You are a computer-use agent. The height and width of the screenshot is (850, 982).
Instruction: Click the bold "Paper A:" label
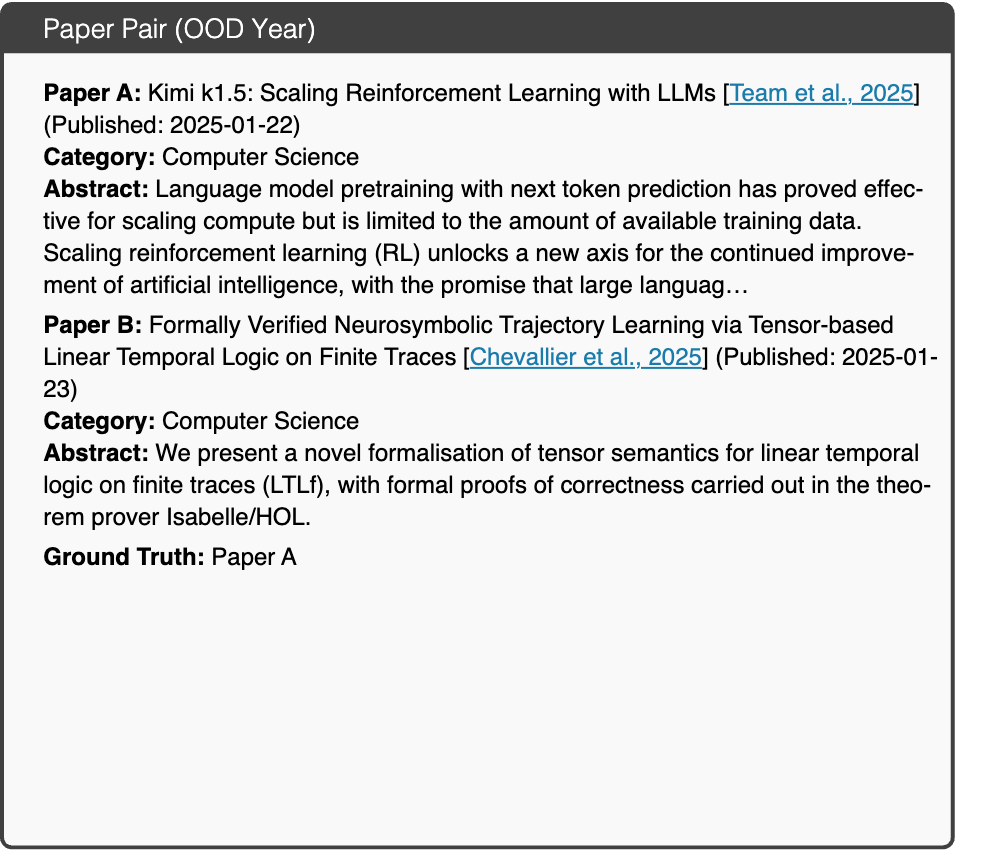(x=93, y=93)
